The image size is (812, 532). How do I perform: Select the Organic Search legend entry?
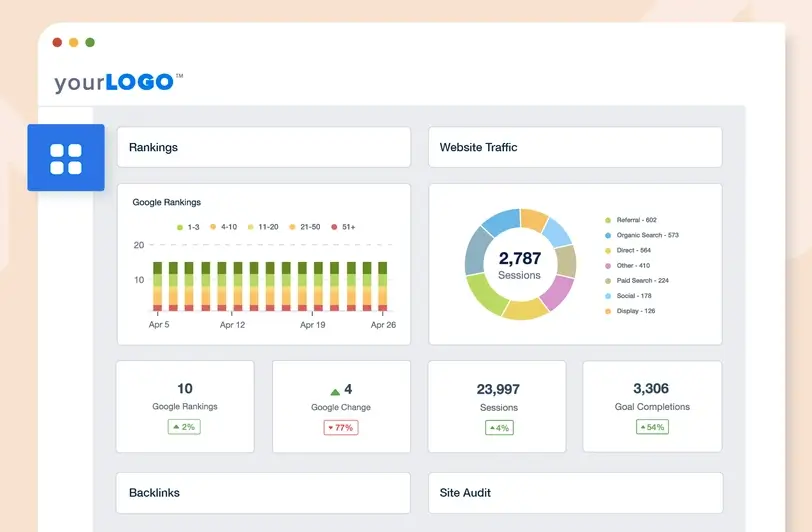pyautogui.click(x=647, y=235)
